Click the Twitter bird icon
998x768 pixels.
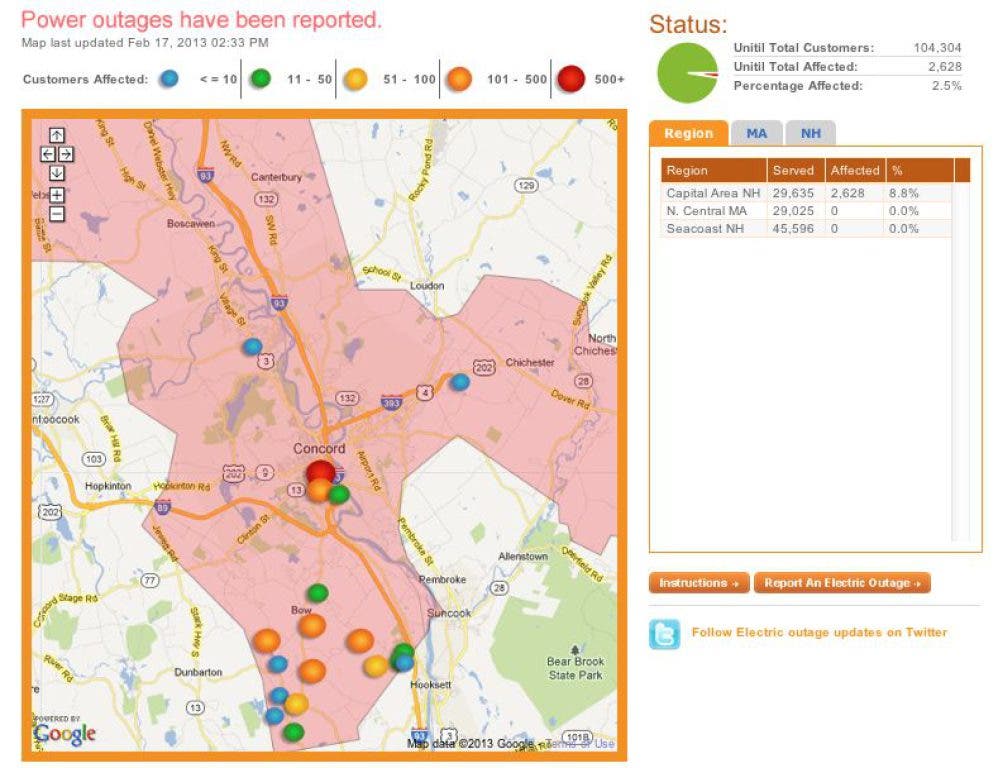click(664, 634)
